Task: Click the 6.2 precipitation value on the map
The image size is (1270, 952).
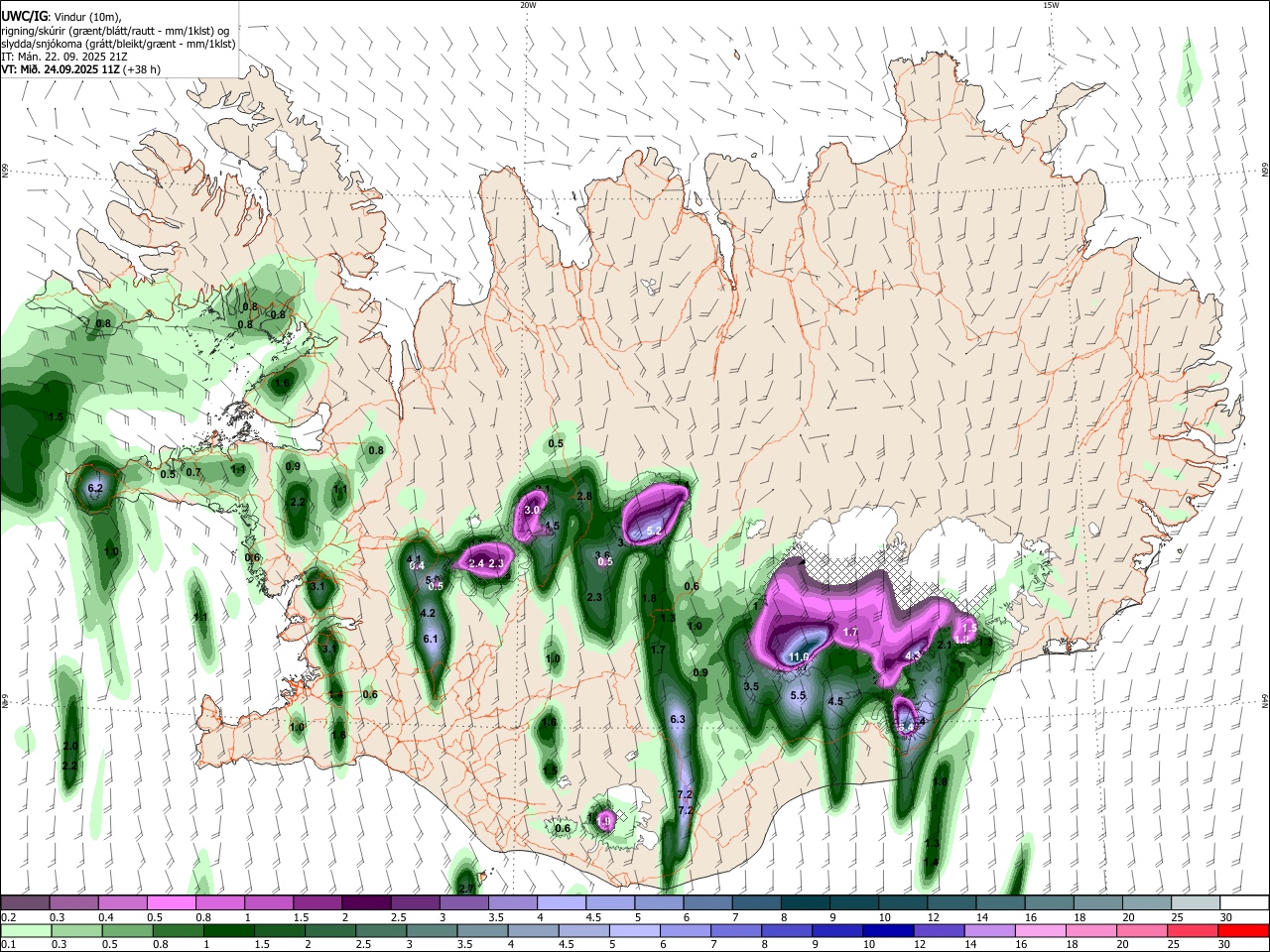Action: [x=95, y=488]
